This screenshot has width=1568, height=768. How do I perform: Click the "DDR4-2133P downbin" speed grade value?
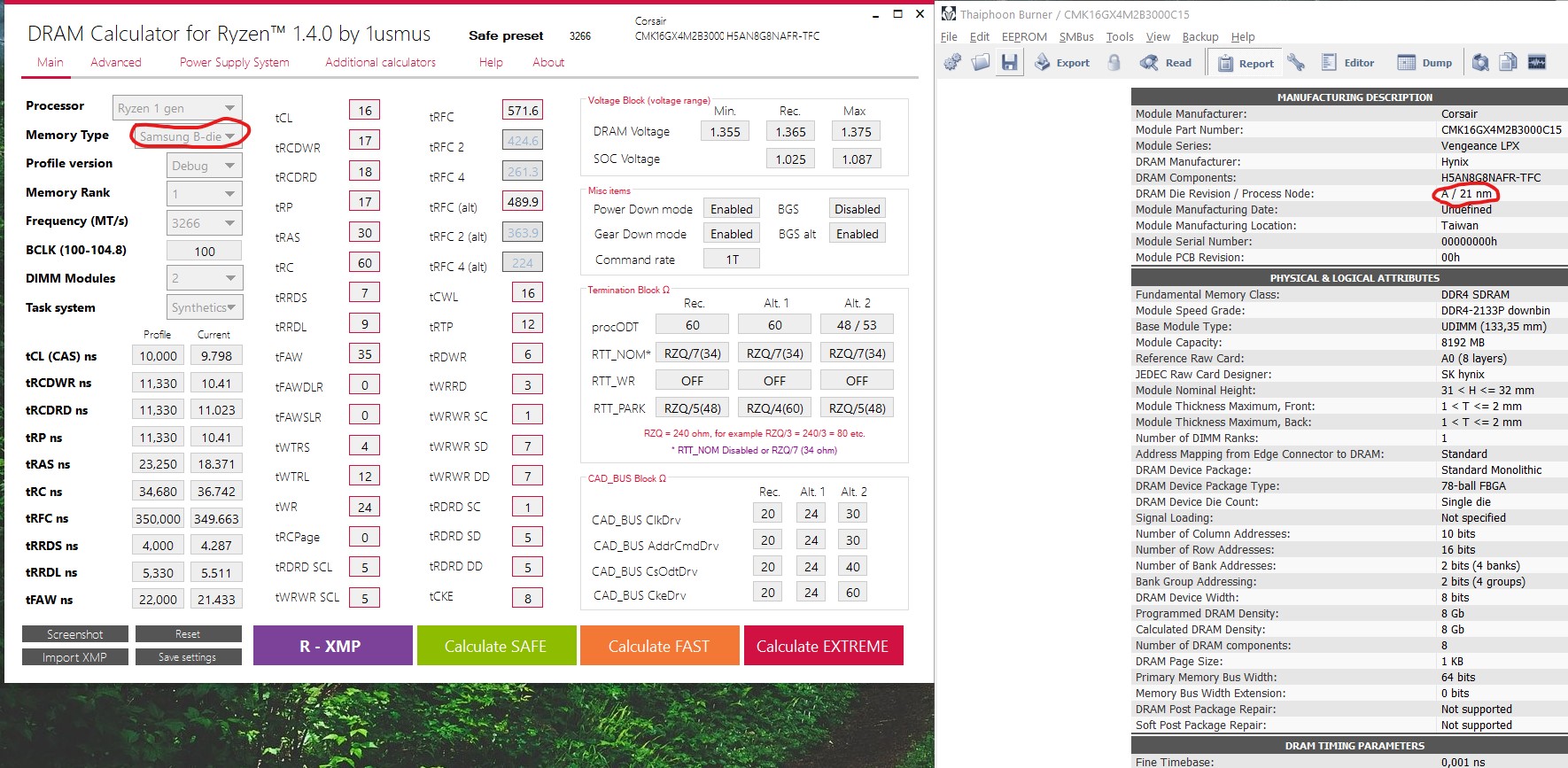pos(1495,311)
